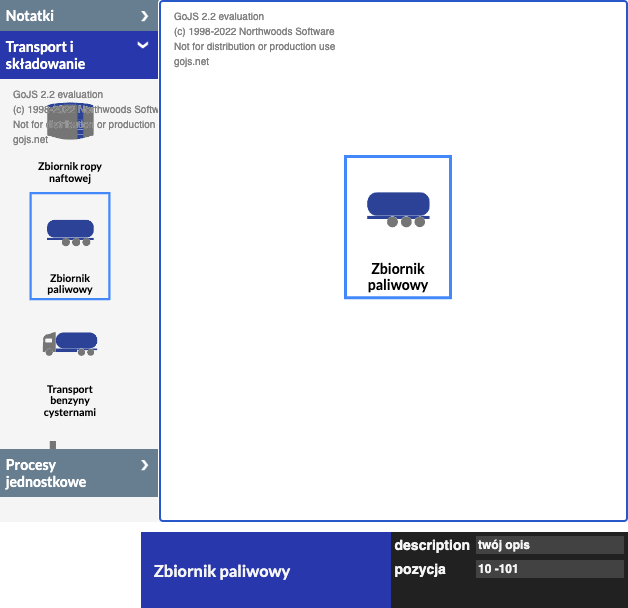
Task: Click the 'Zbiornik ropy naftowej' palette label
Action: [70, 172]
